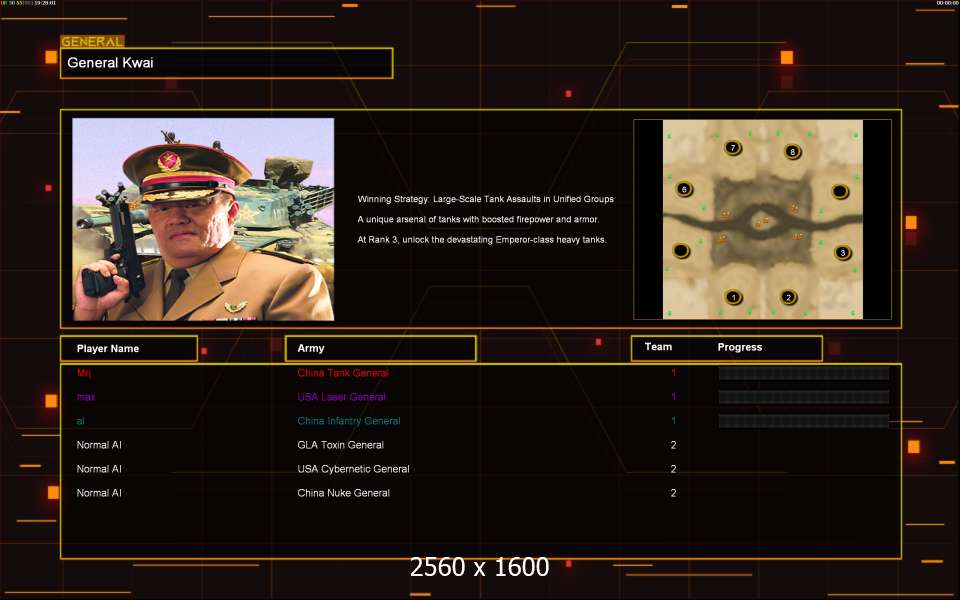The height and width of the screenshot is (600, 960).
Task: Click the 'At Rank 3' Emperor tanks line
Action: coord(482,239)
